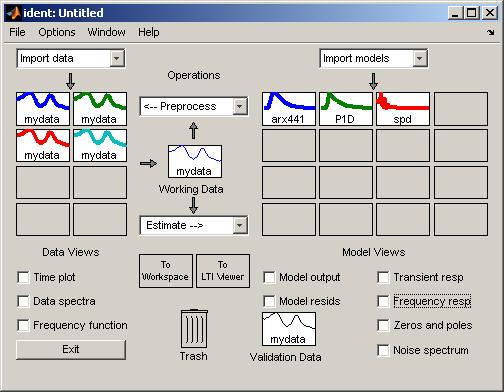Select the cyan mydata data set icon

pos(100,146)
